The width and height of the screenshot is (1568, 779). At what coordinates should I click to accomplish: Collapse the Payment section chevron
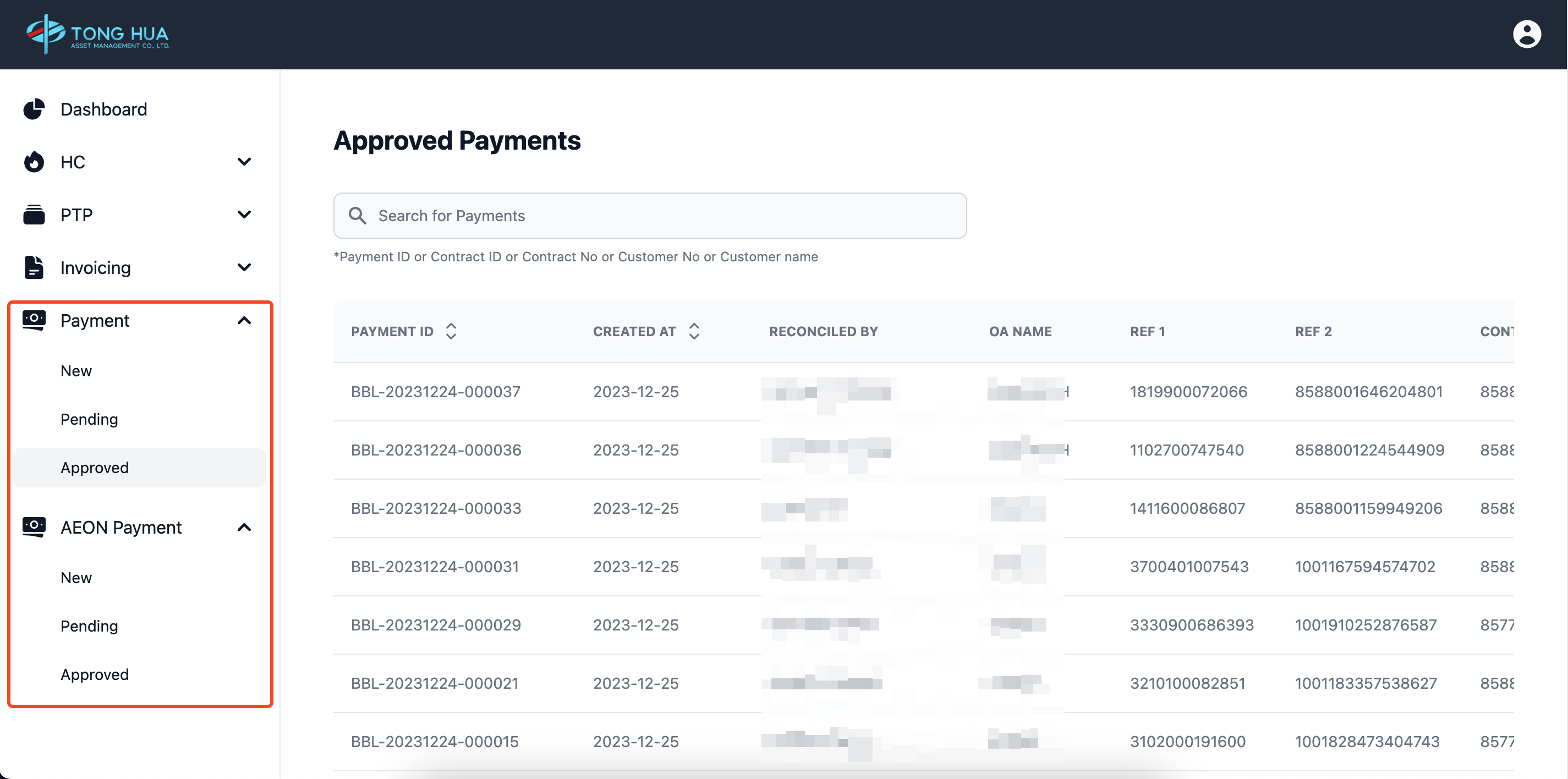[244, 321]
